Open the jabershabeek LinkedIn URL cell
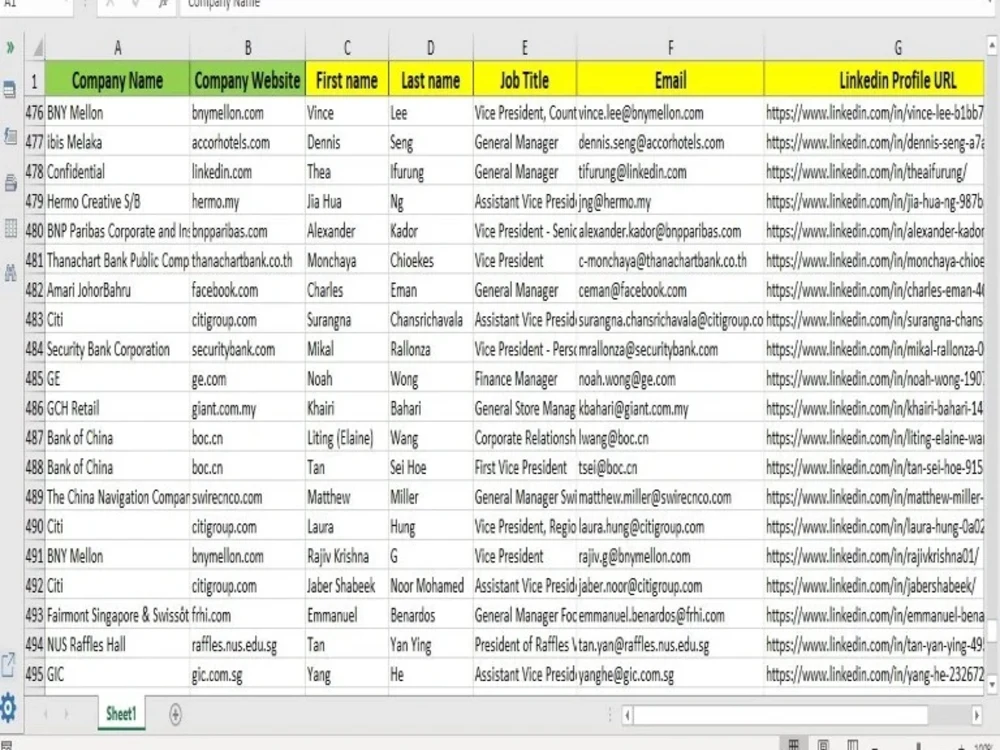Image resolution: width=1000 pixels, height=750 pixels. coord(874,585)
